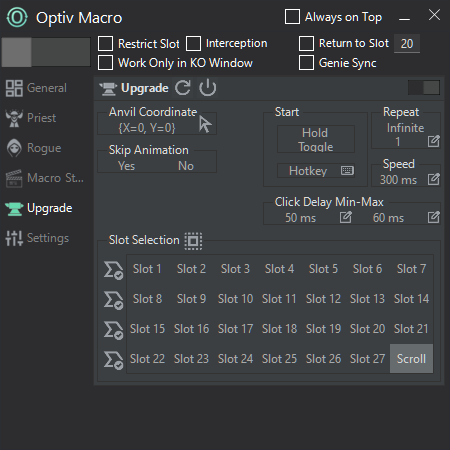Enable the Always on Top checkbox
This screenshot has width=450, height=450.
point(292,17)
